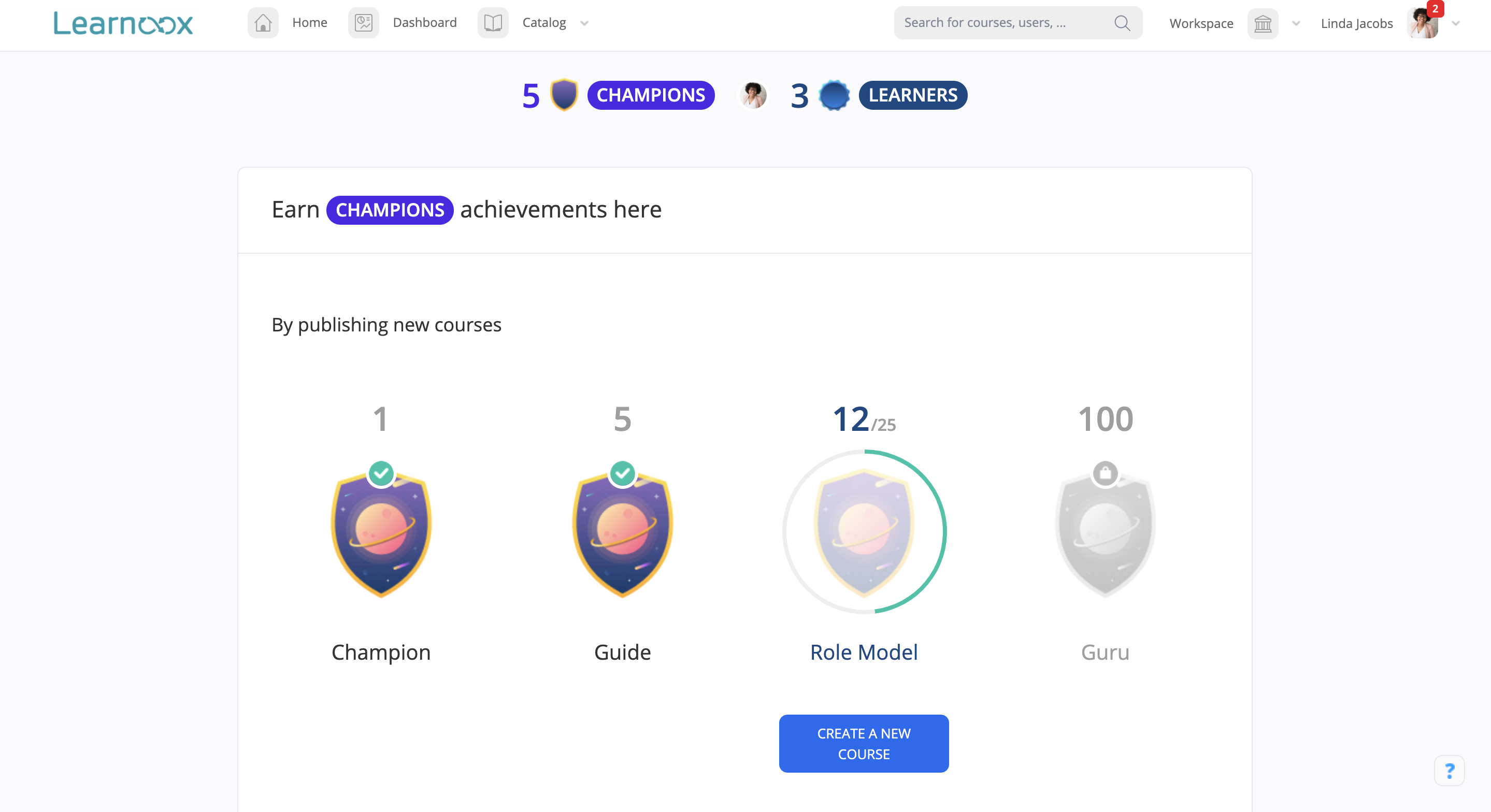This screenshot has width=1491, height=812.
Task: Select the Home menu item
Action: pos(309,22)
